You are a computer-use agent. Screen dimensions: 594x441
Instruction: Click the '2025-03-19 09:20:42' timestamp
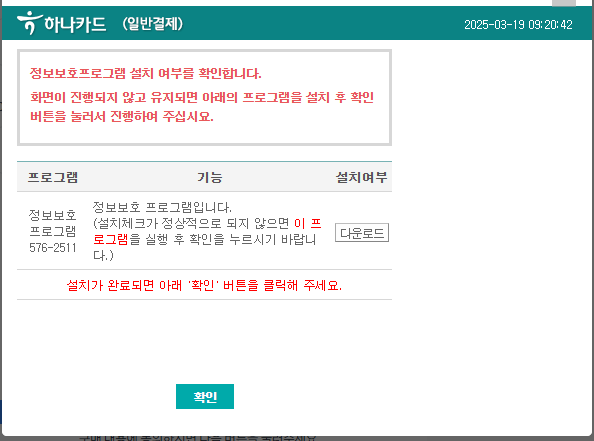(x=518, y=25)
